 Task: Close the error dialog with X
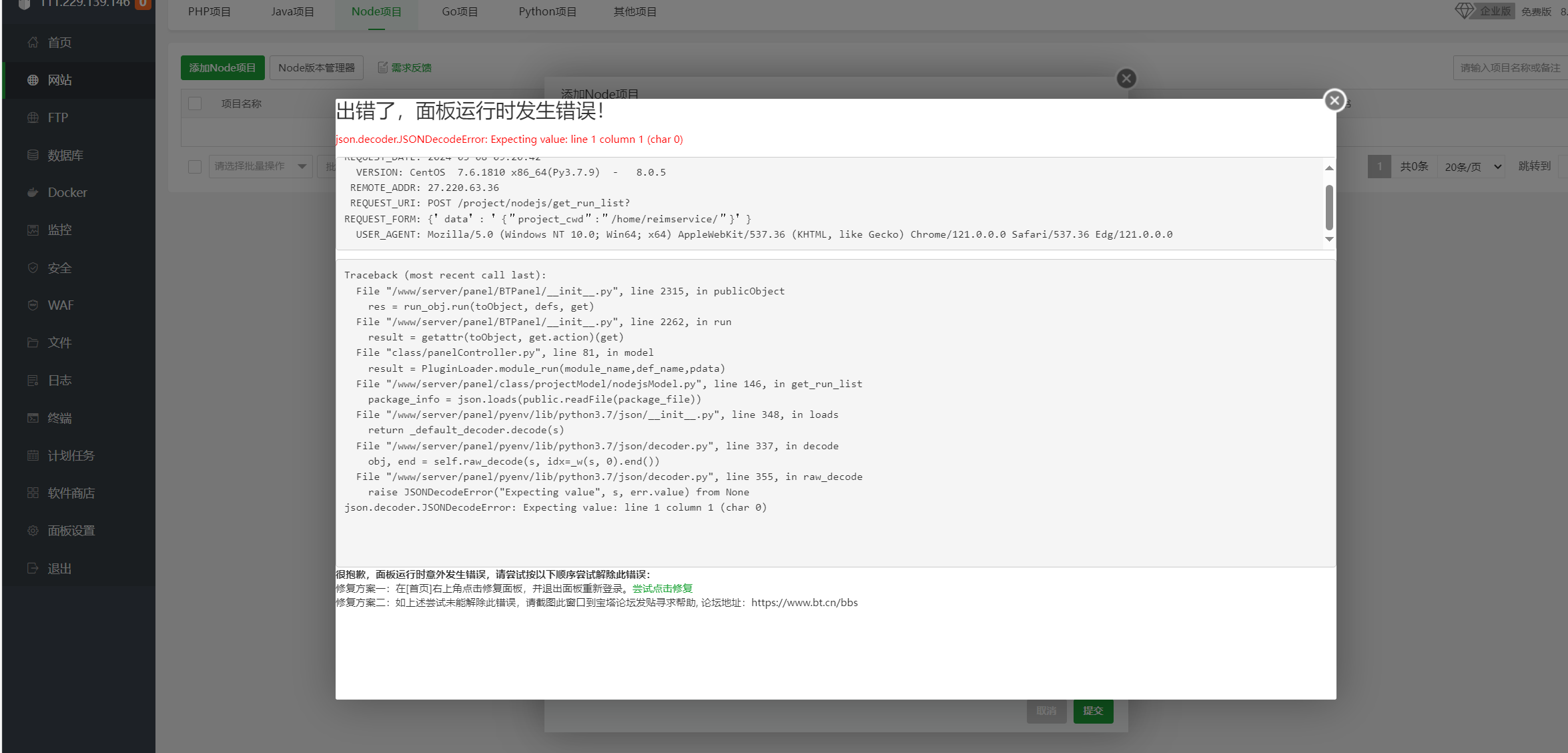(1334, 100)
